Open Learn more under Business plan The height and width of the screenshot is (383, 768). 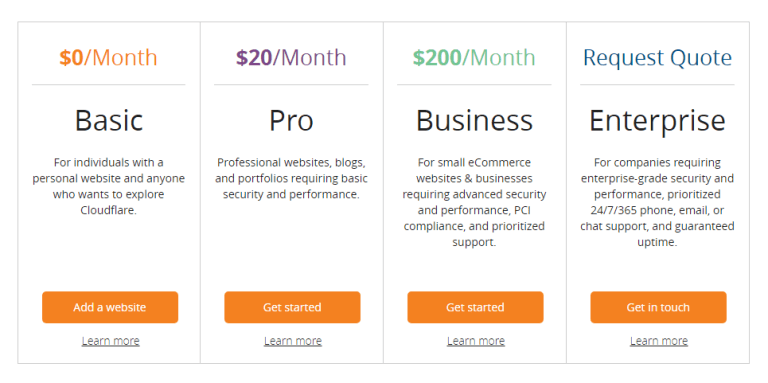(476, 340)
